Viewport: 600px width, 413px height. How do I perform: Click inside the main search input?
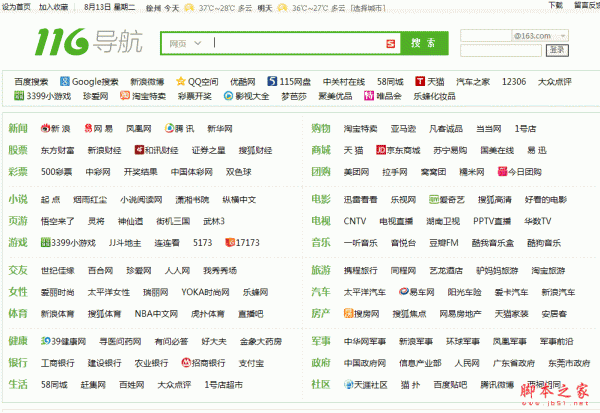tap(297, 43)
